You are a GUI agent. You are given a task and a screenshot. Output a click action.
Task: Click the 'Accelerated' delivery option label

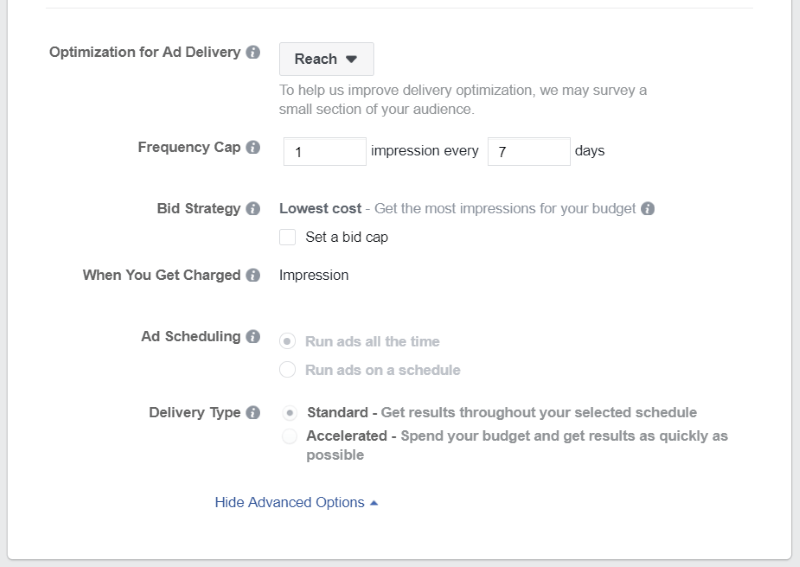pos(346,436)
